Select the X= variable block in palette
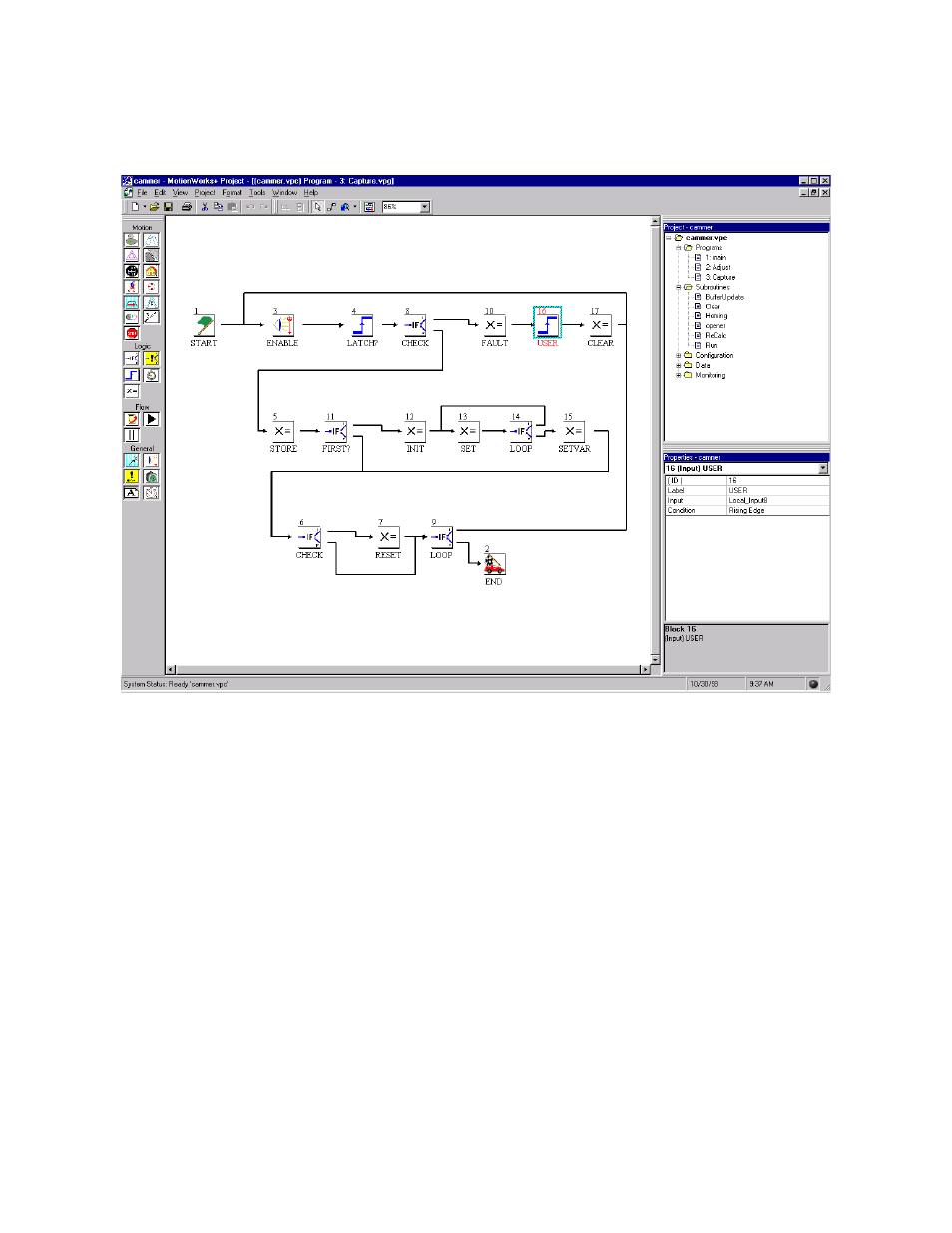952x1233 pixels. [x=132, y=392]
